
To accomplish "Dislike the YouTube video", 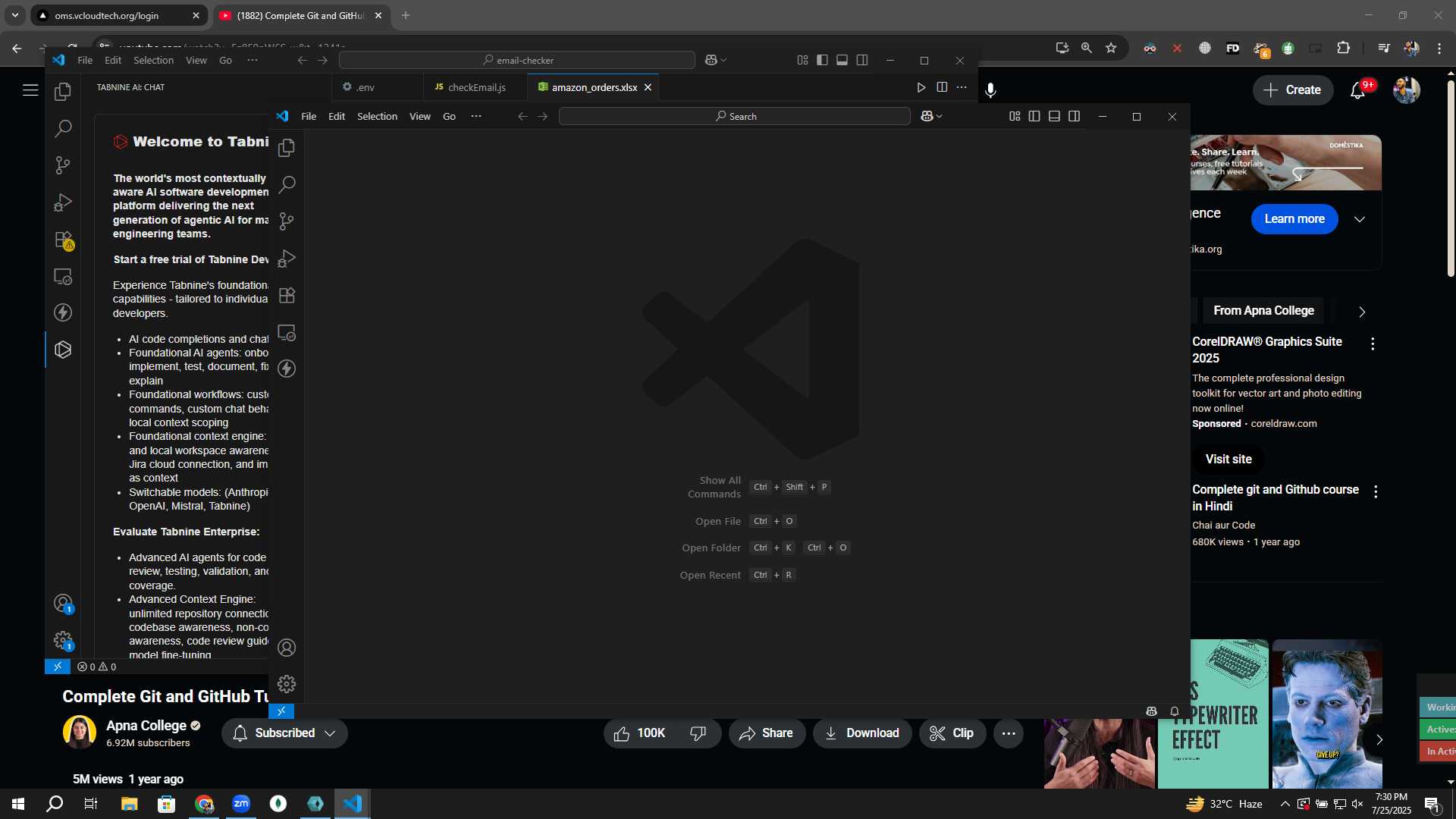I will point(698,733).
